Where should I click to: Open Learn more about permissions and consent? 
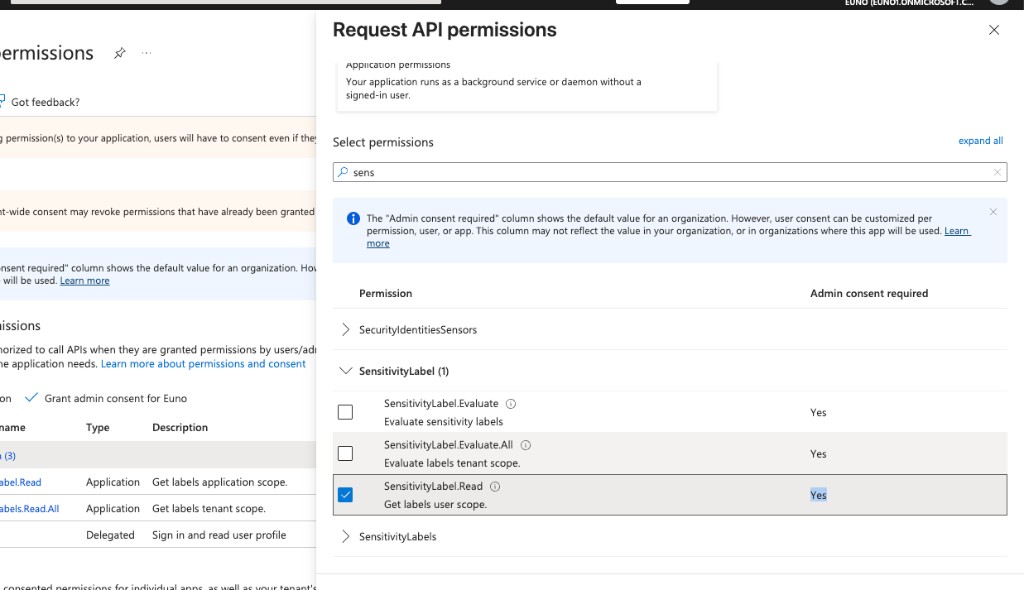coord(203,364)
